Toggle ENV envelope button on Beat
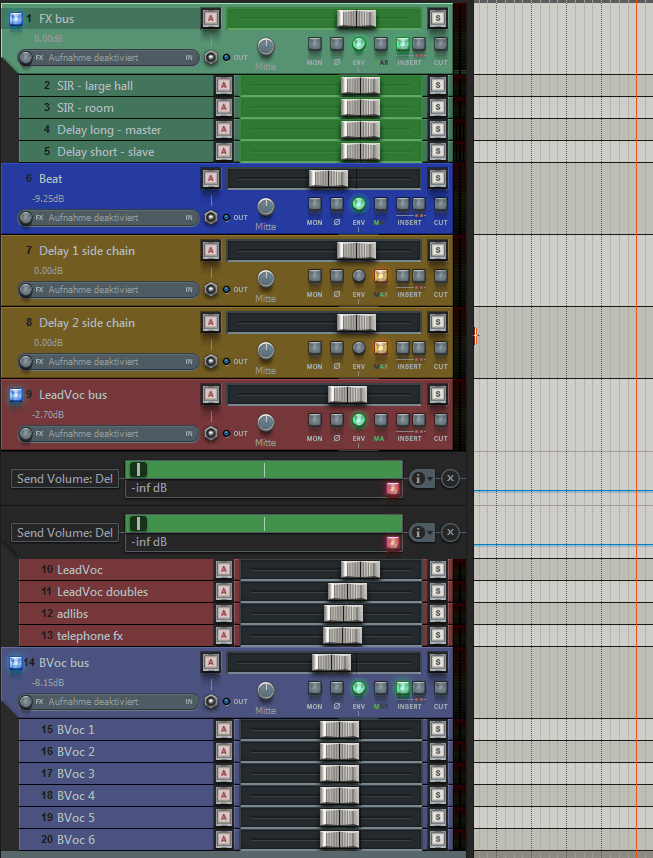The image size is (653, 858). tap(359, 204)
